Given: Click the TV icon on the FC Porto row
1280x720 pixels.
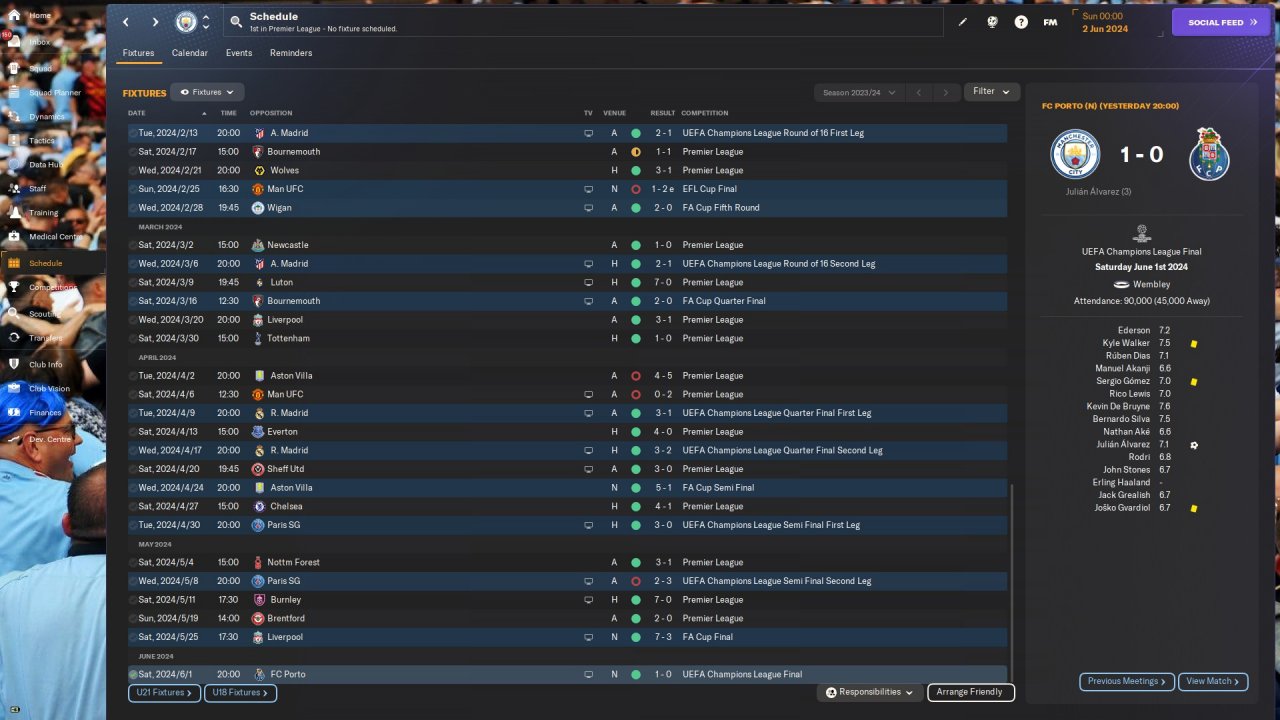Looking at the screenshot, I should (x=589, y=675).
